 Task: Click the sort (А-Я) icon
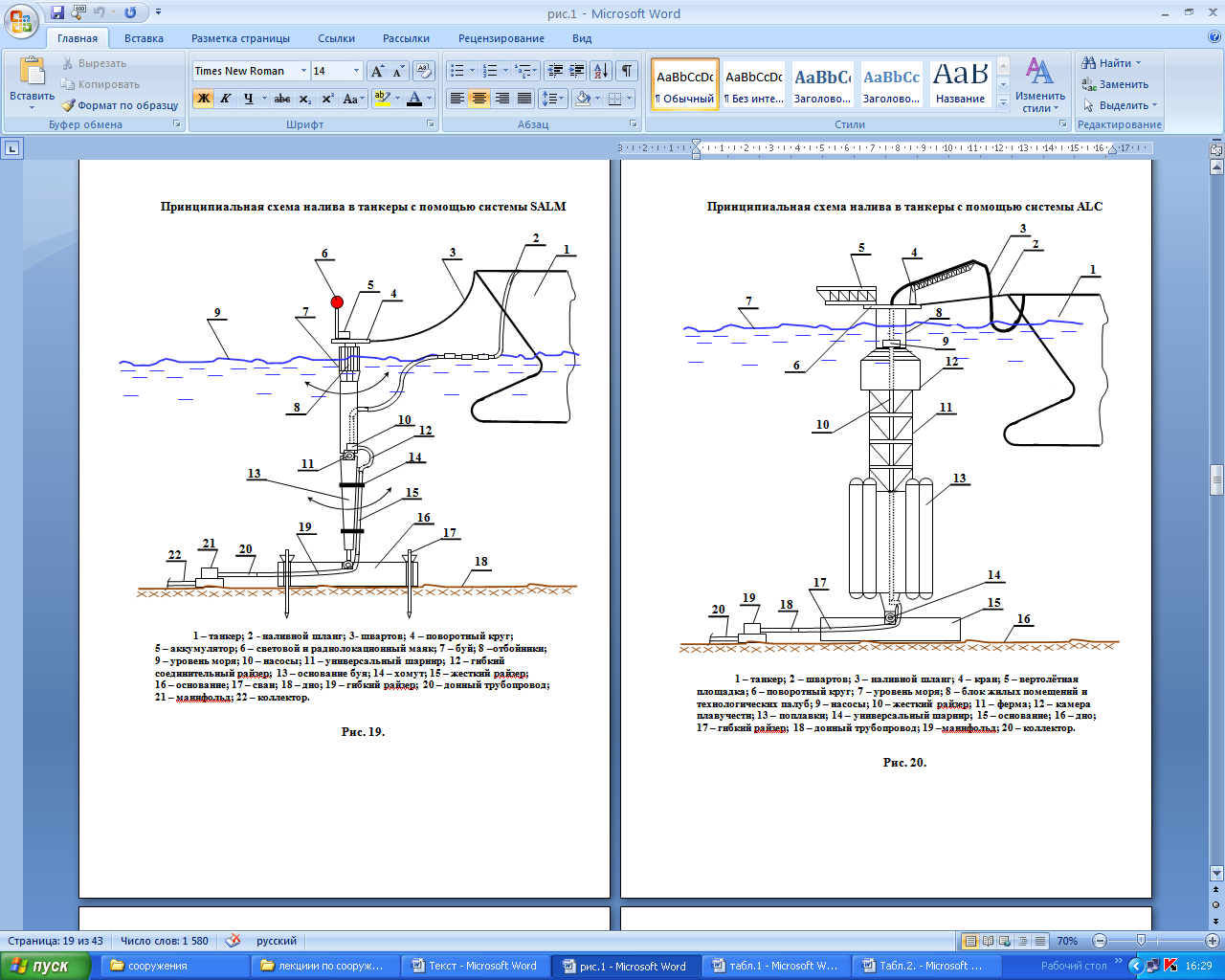(600, 71)
